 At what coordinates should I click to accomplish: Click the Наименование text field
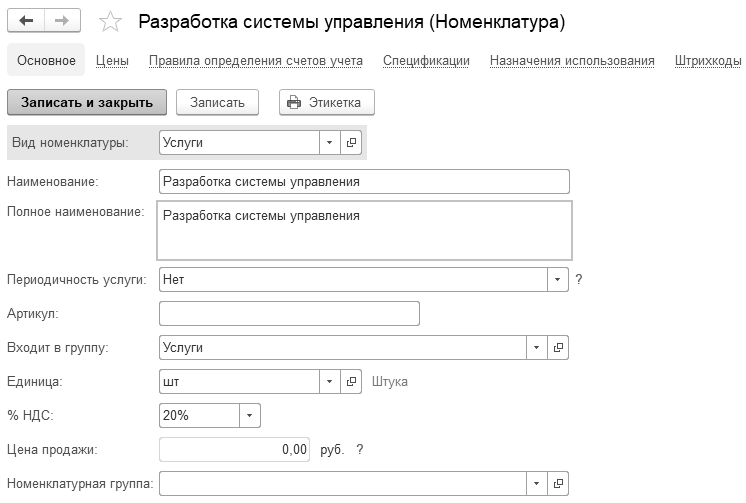coord(364,181)
